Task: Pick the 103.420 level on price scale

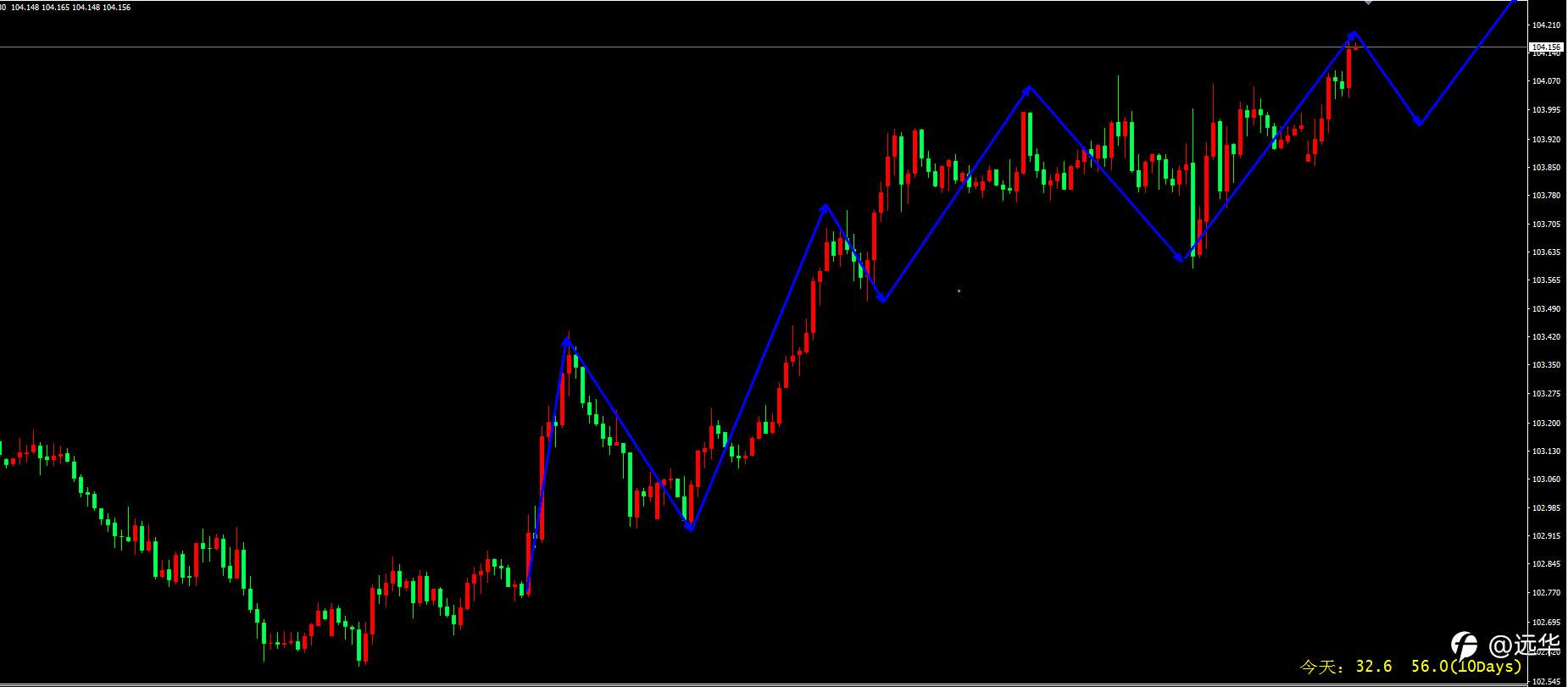Action: (1547, 337)
